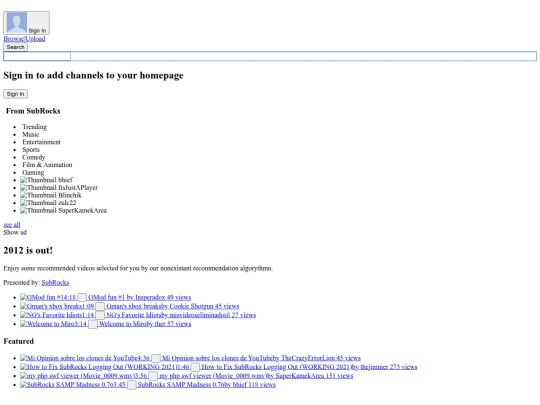
Task: Open GMod fun #1 by Insperadox link
Action: (x=139, y=297)
